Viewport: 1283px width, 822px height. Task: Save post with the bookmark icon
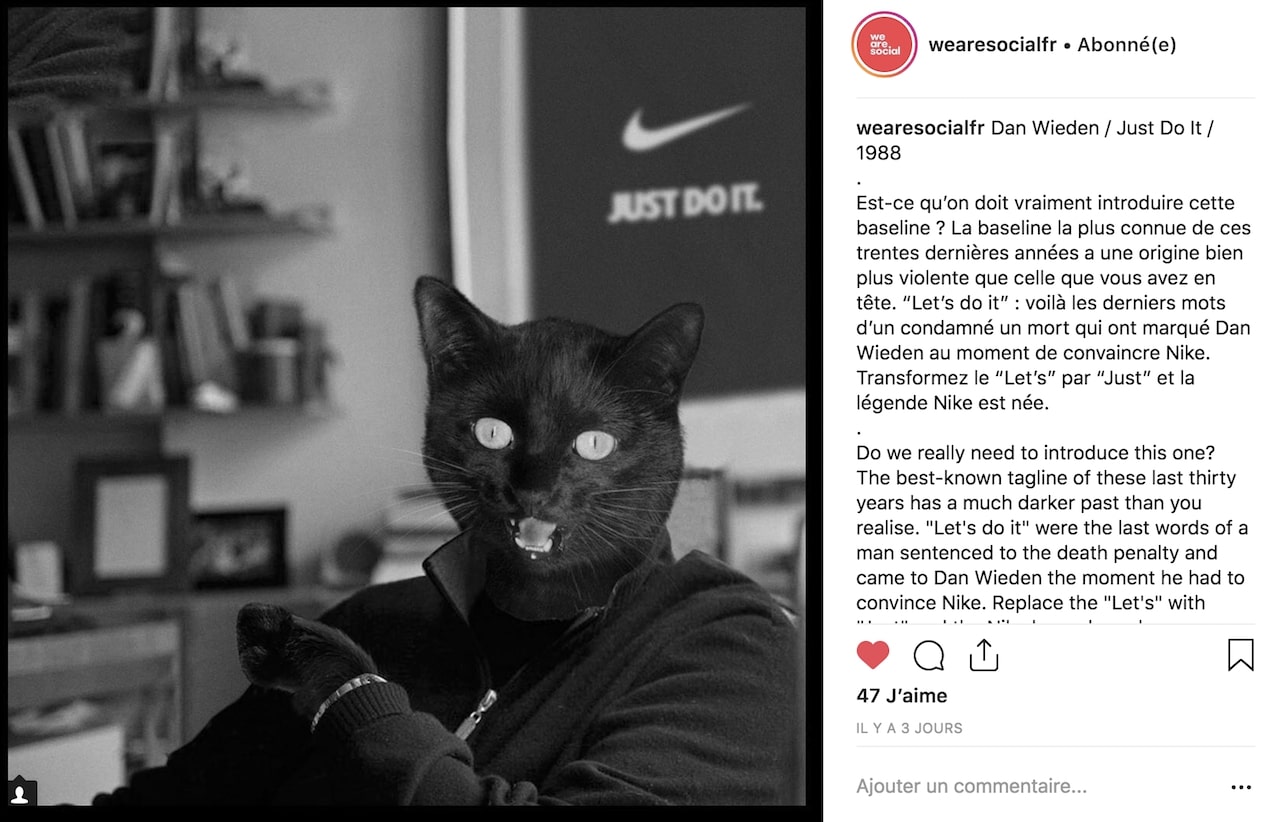[1240, 655]
